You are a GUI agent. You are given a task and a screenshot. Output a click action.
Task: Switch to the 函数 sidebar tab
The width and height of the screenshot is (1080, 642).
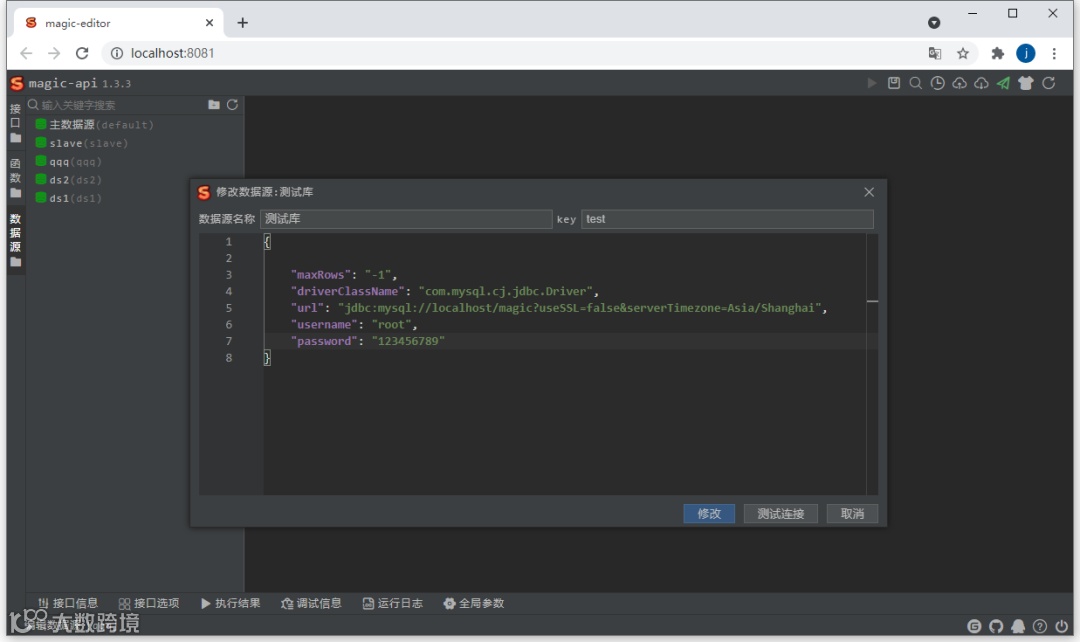pos(15,178)
